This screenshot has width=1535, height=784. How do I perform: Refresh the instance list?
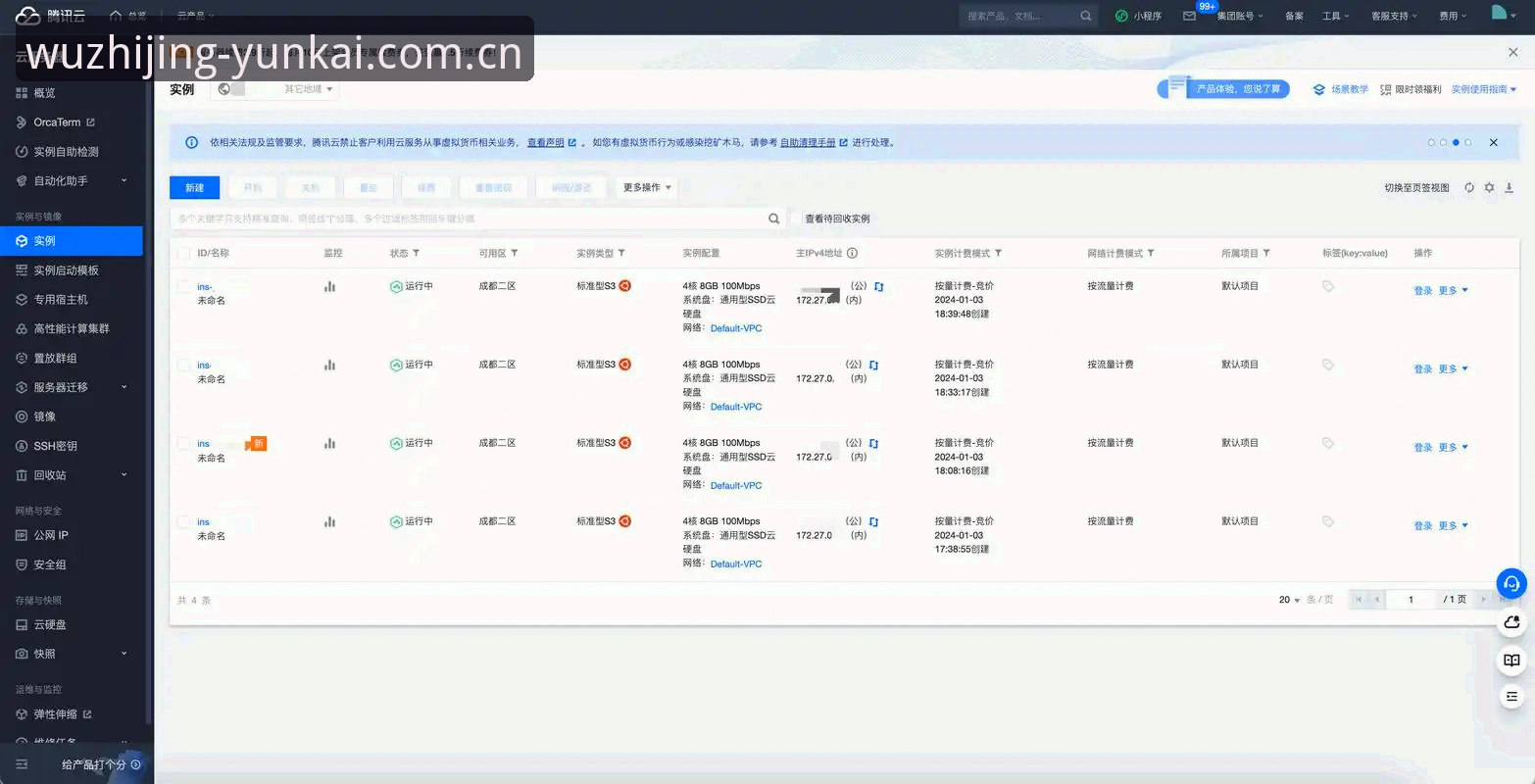(1469, 187)
